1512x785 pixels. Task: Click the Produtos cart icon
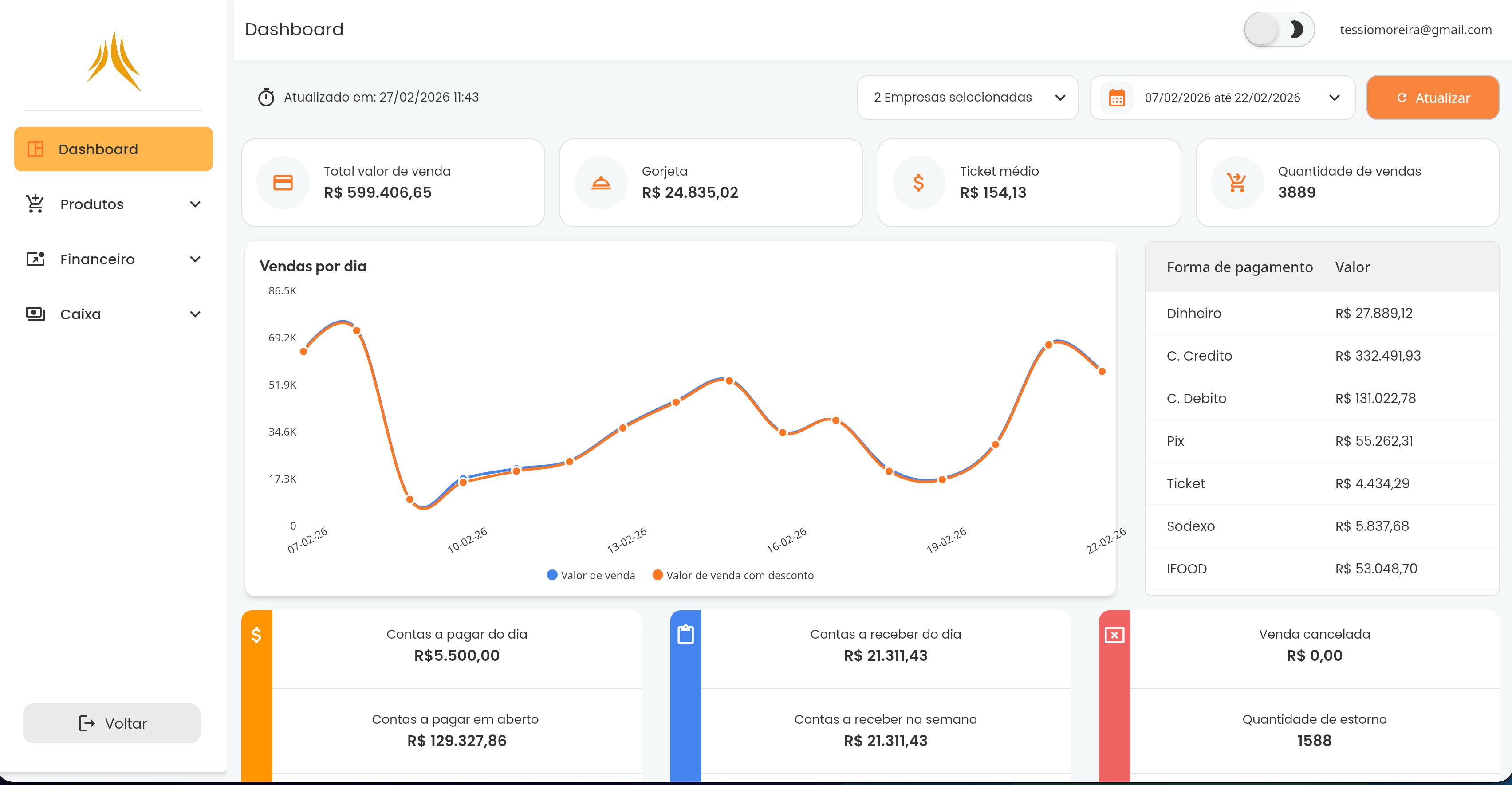[35, 204]
